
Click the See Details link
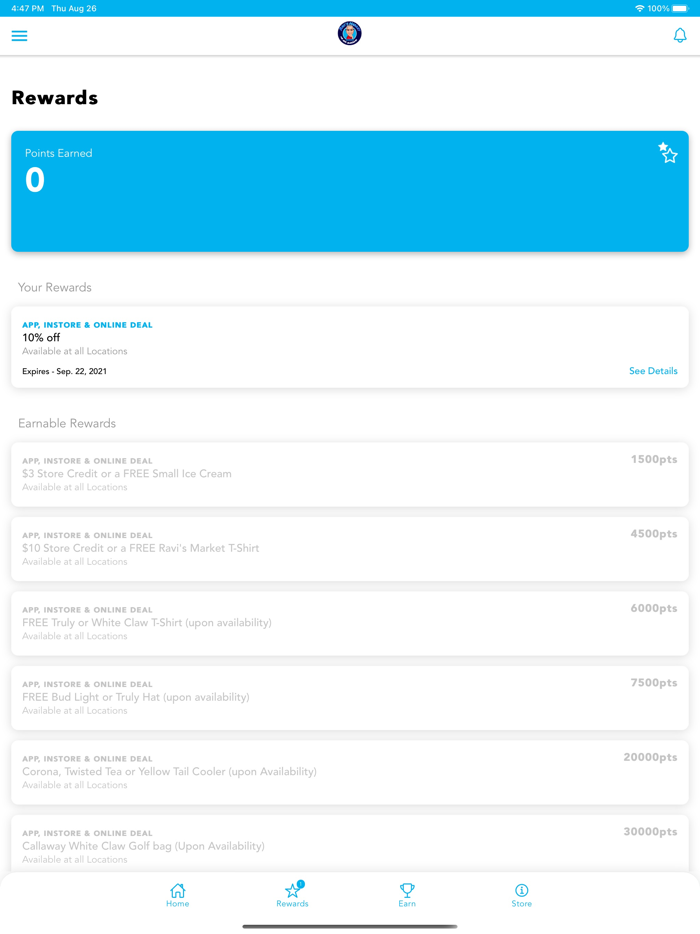click(x=653, y=371)
